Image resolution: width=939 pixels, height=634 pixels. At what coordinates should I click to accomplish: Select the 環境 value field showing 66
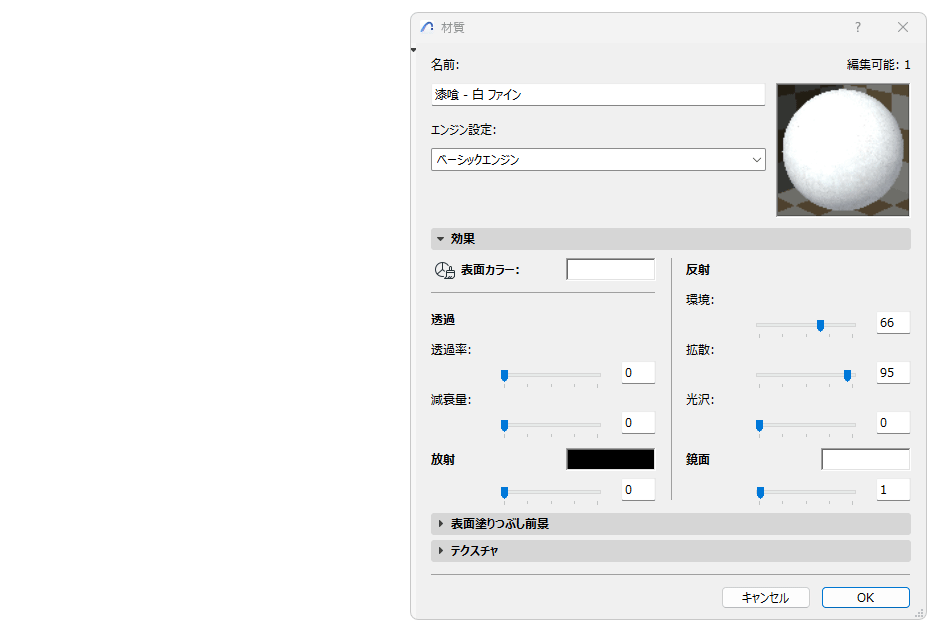(892, 321)
